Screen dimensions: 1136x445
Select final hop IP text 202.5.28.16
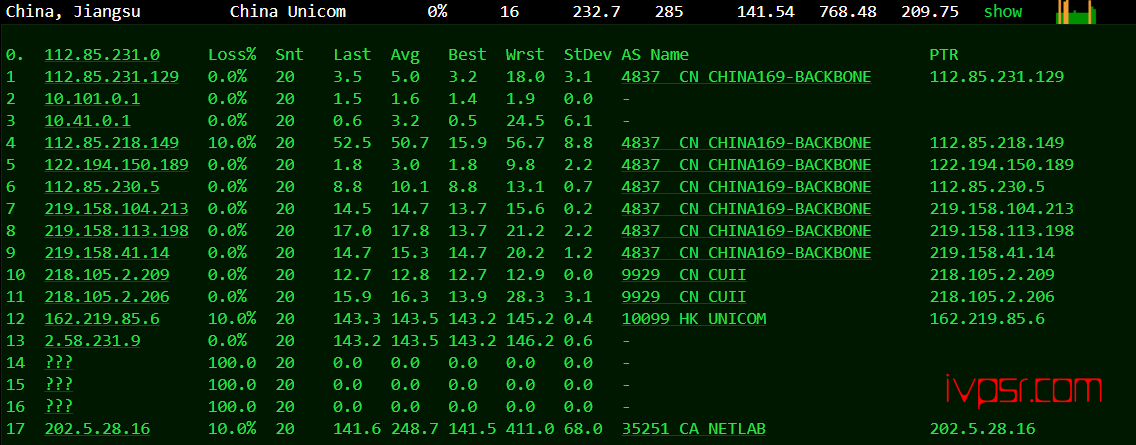97,428
